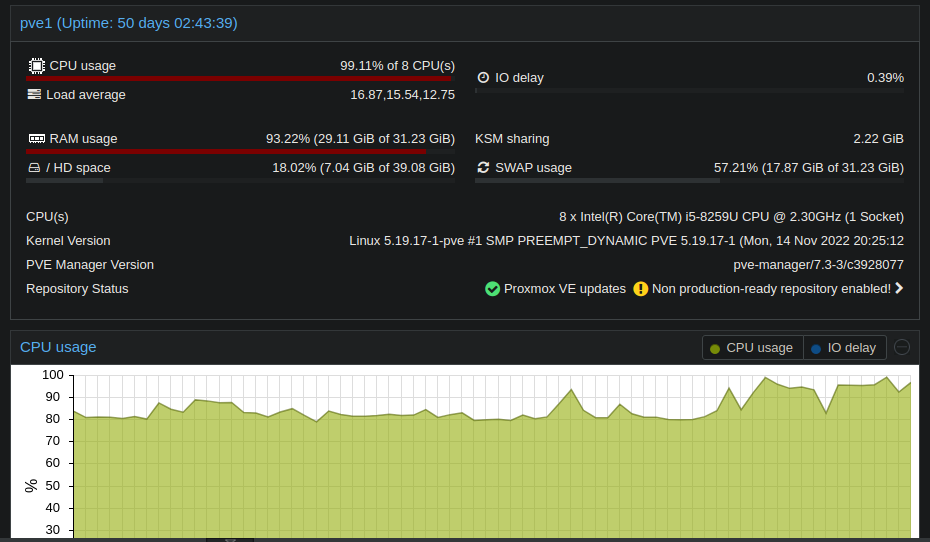This screenshot has width=930, height=542.
Task: Click the green CPU usage legend dot
Action: 715,349
